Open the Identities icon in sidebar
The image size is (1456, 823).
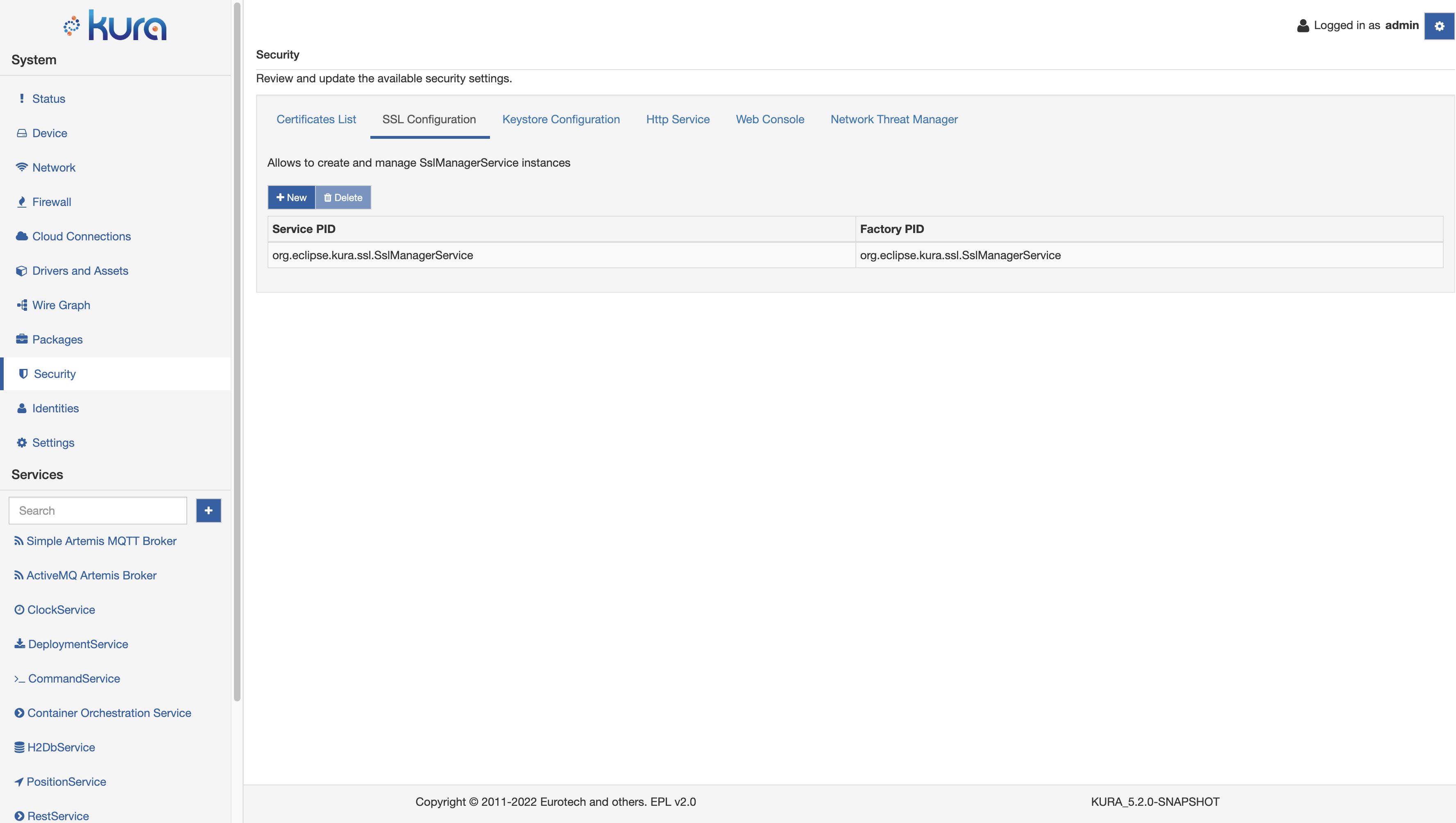(22, 408)
